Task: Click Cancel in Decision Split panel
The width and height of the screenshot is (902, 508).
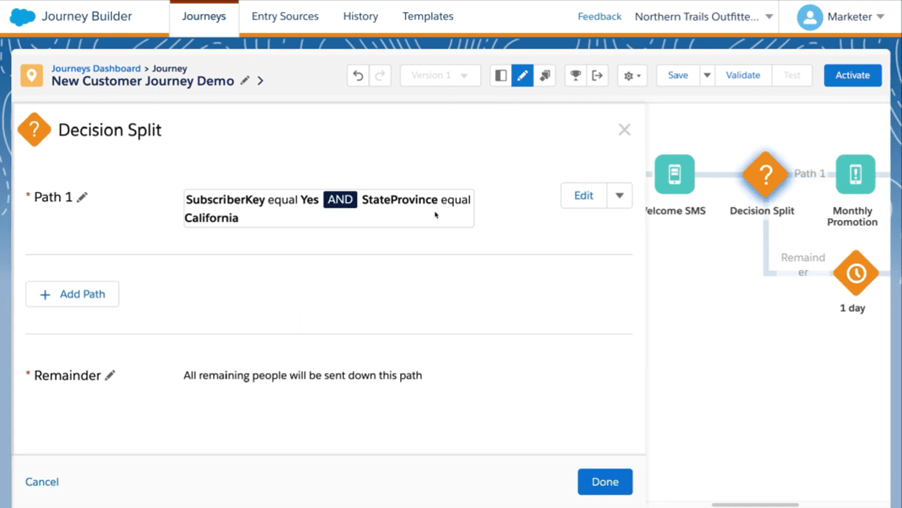Action: (x=42, y=482)
